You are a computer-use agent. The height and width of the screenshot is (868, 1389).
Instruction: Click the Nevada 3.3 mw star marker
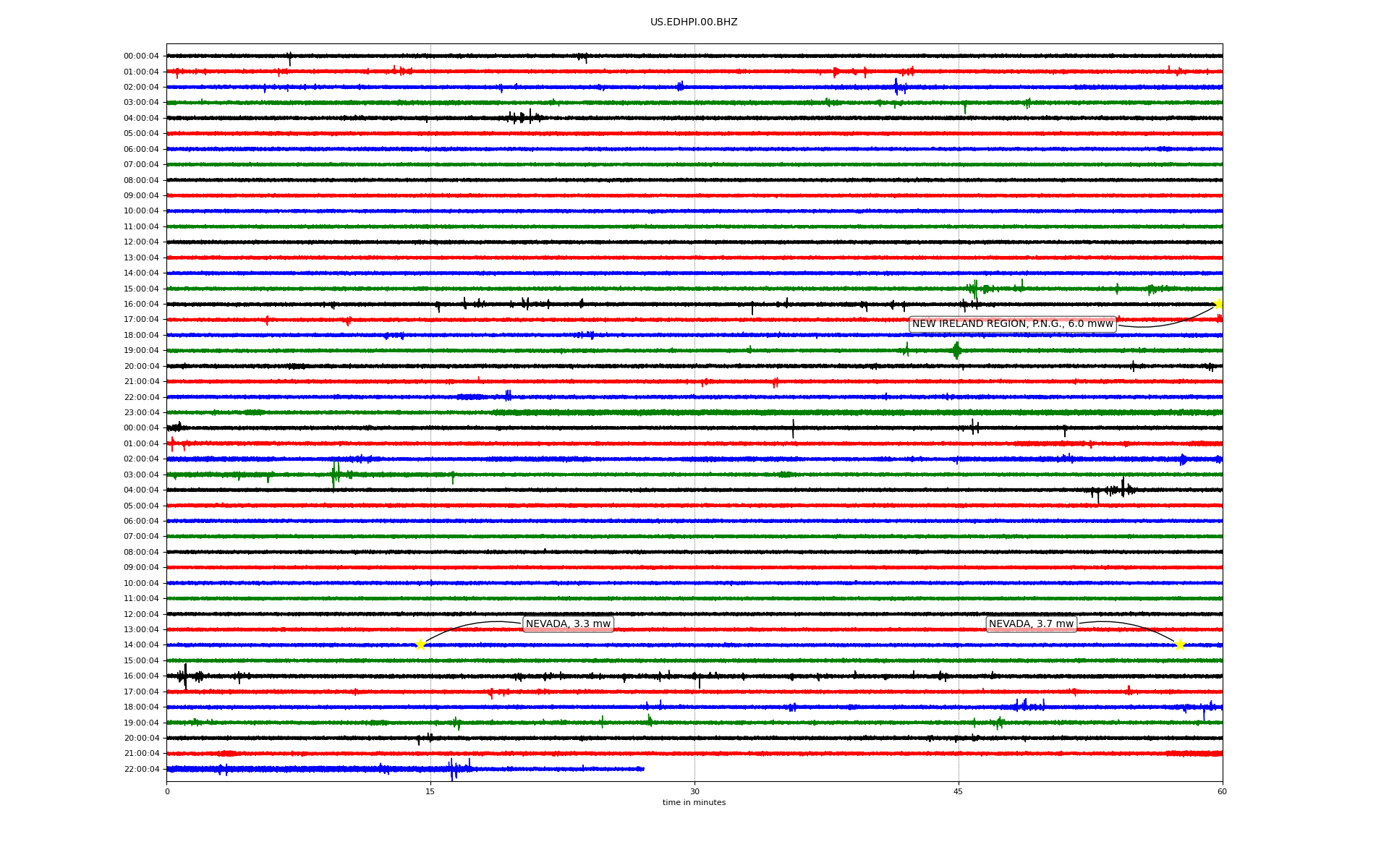[x=420, y=644]
